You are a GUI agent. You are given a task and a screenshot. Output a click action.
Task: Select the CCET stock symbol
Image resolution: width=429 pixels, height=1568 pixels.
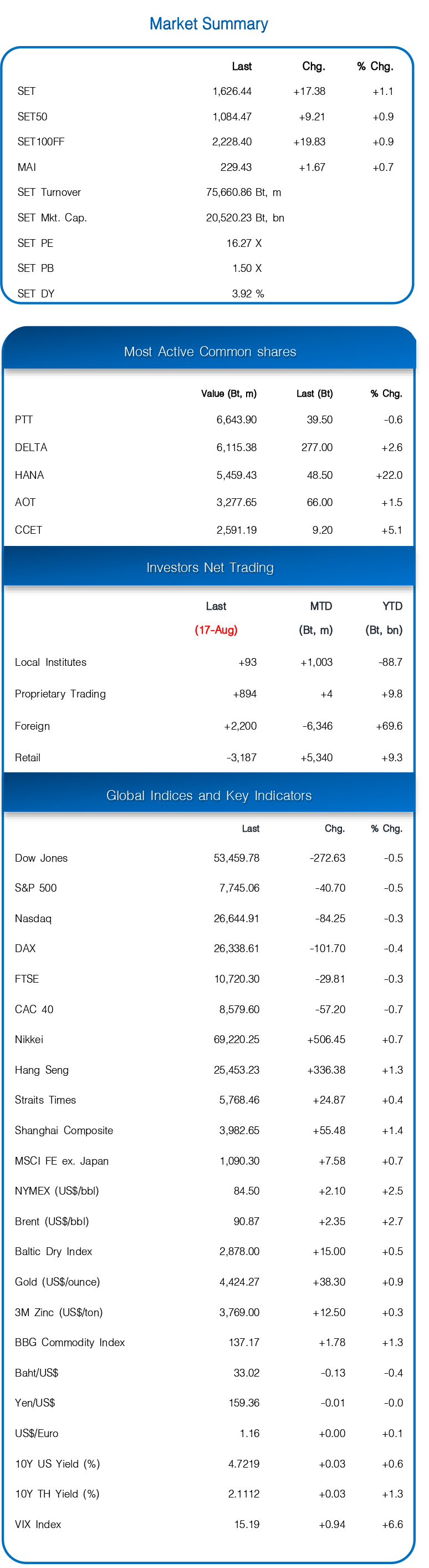[29, 530]
